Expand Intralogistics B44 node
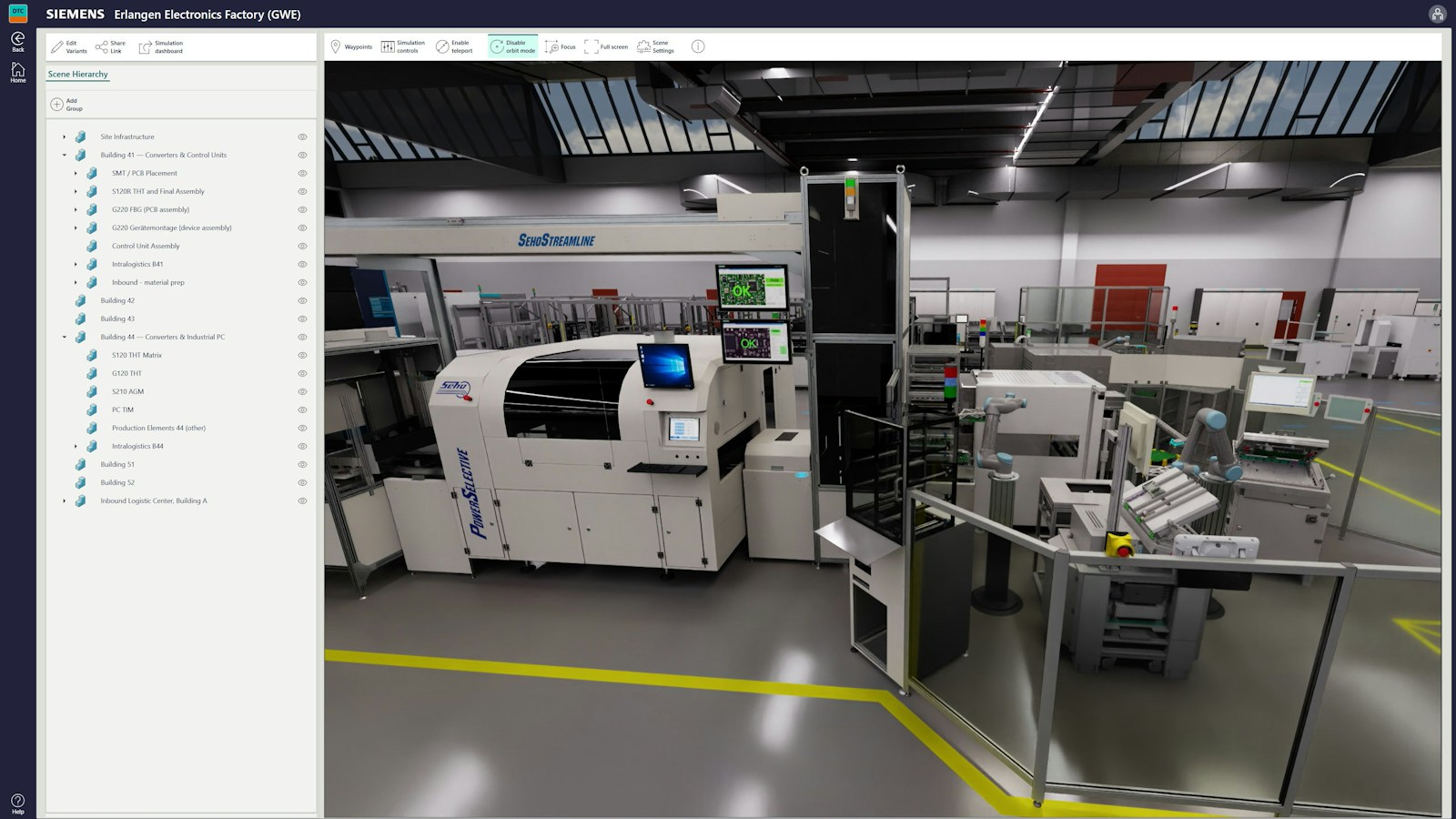This screenshot has height=819, width=1456. (x=76, y=446)
